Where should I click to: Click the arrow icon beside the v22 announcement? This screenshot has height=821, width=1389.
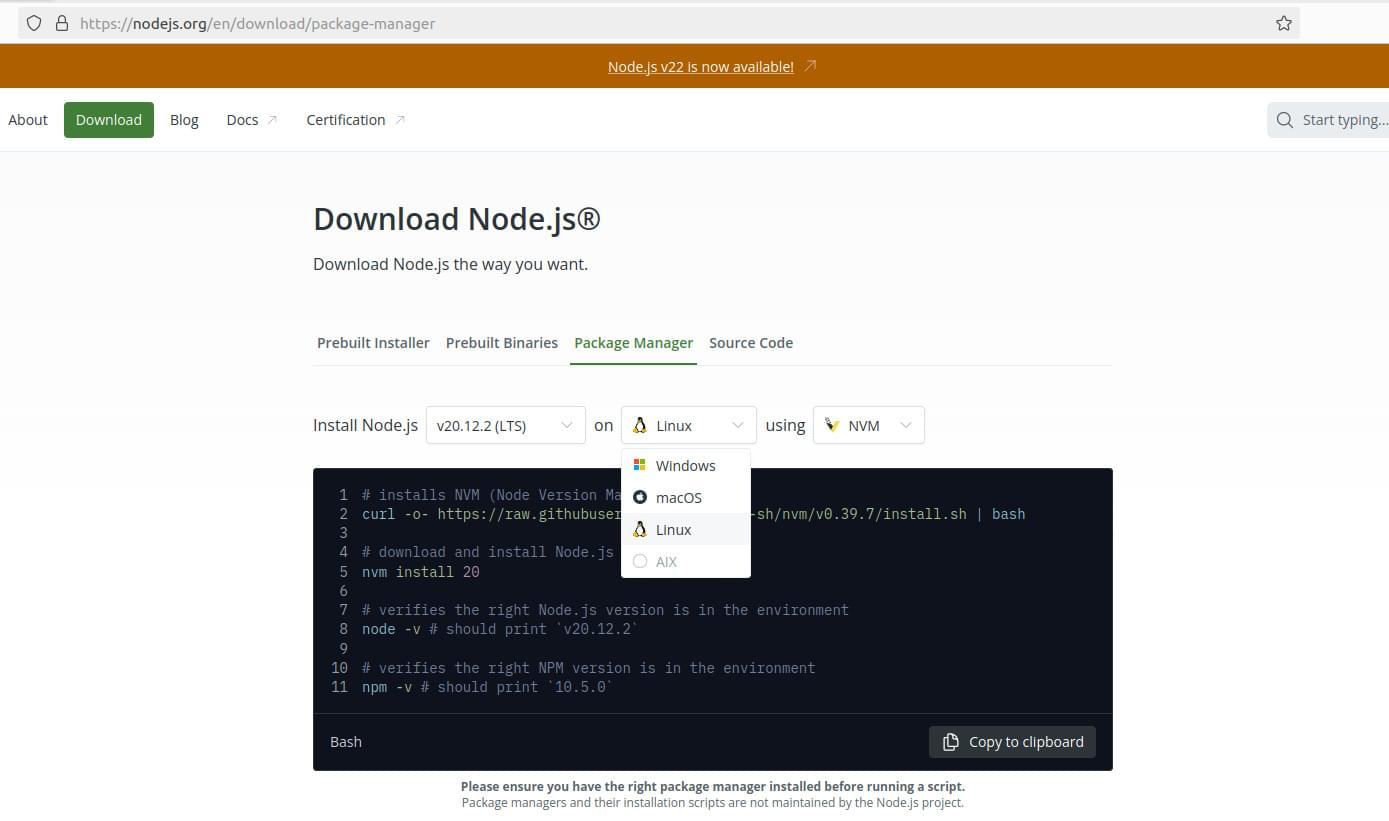(810, 66)
